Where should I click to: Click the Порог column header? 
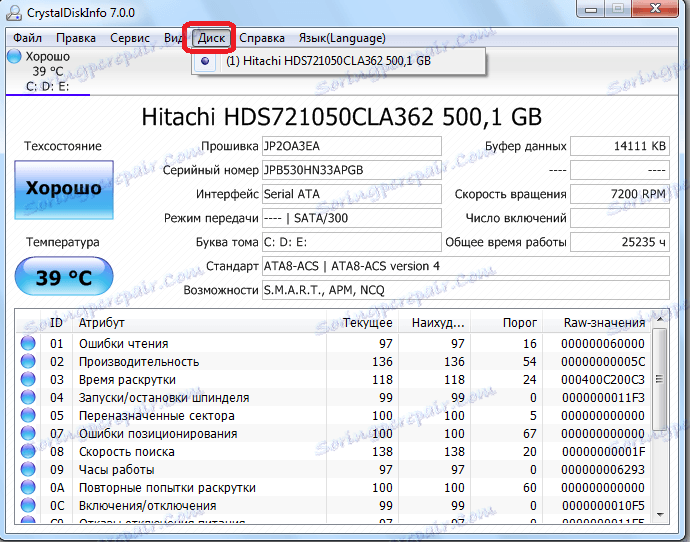(x=506, y=323)
